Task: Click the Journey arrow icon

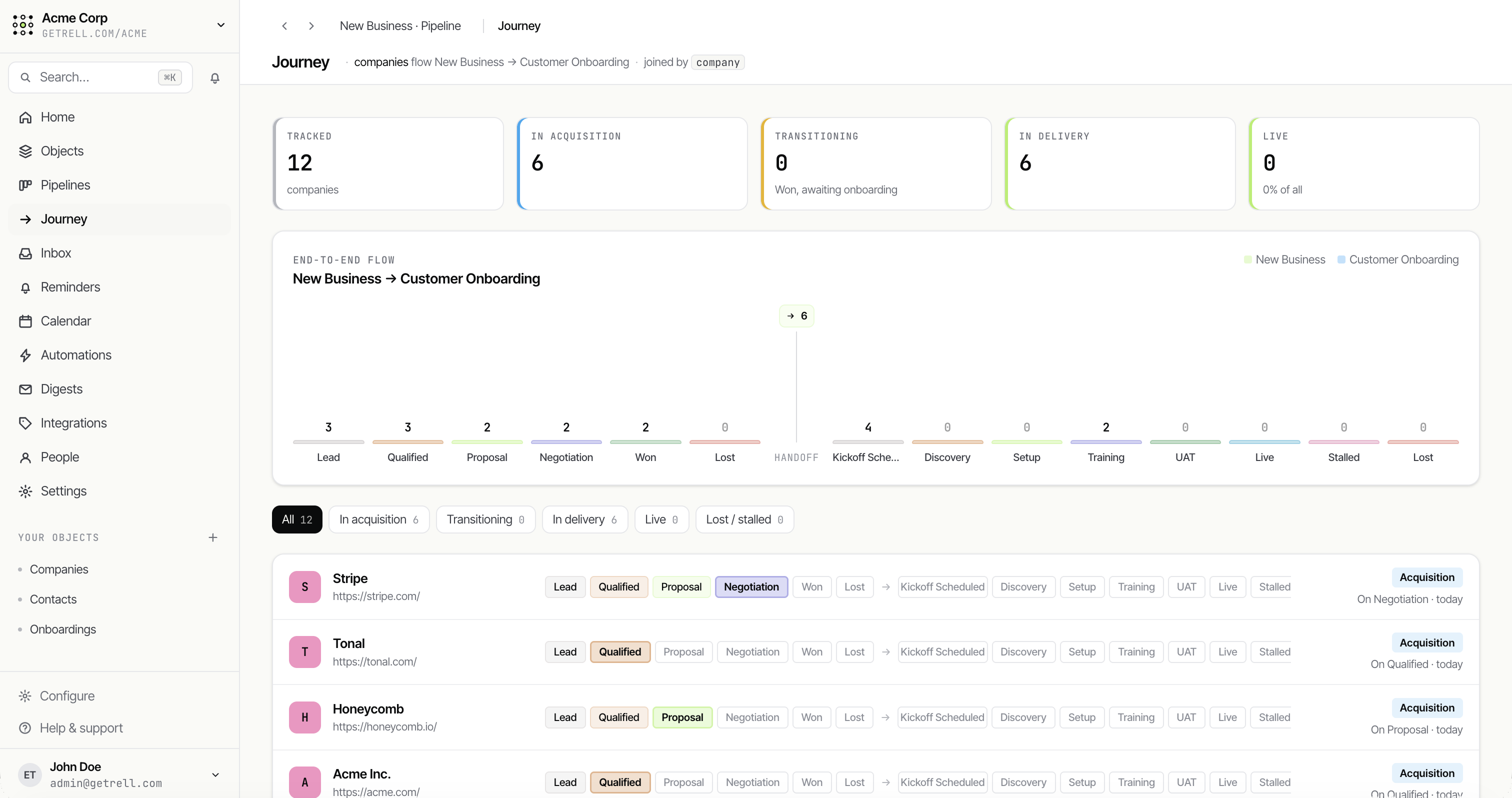Action: point(25,219)
